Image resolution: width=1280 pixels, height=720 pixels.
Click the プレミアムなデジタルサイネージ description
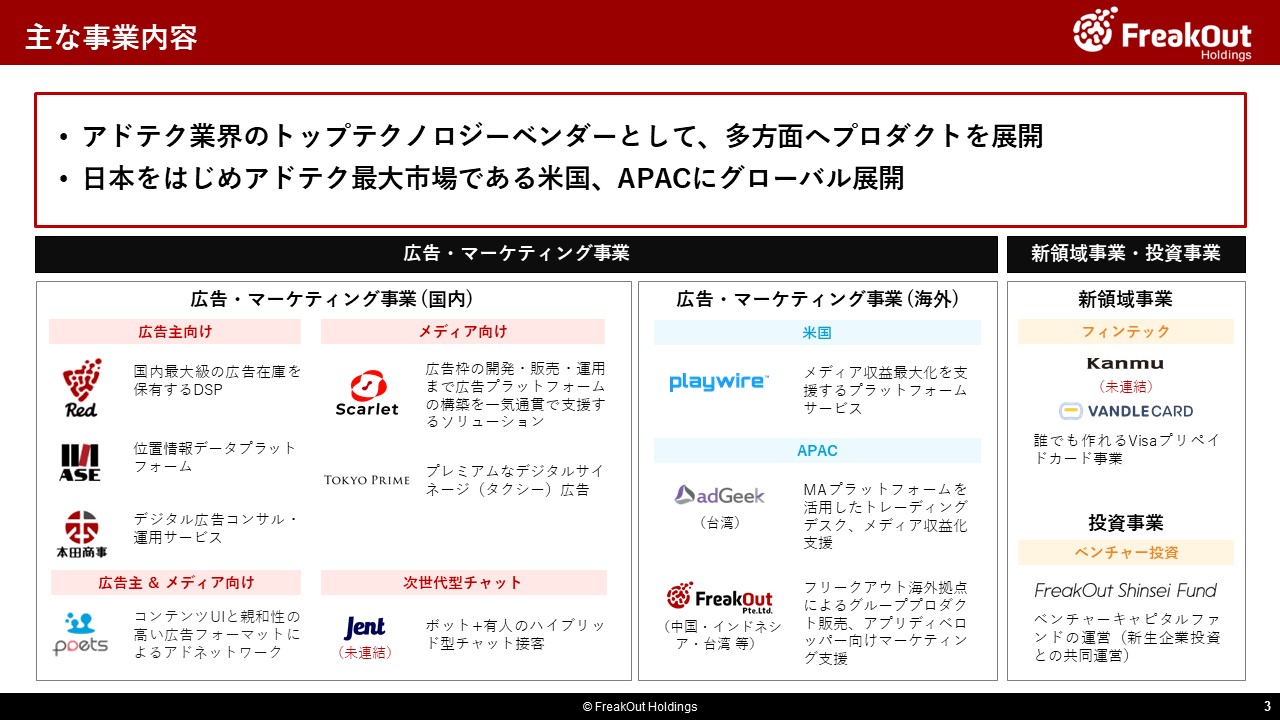point(515,480)
